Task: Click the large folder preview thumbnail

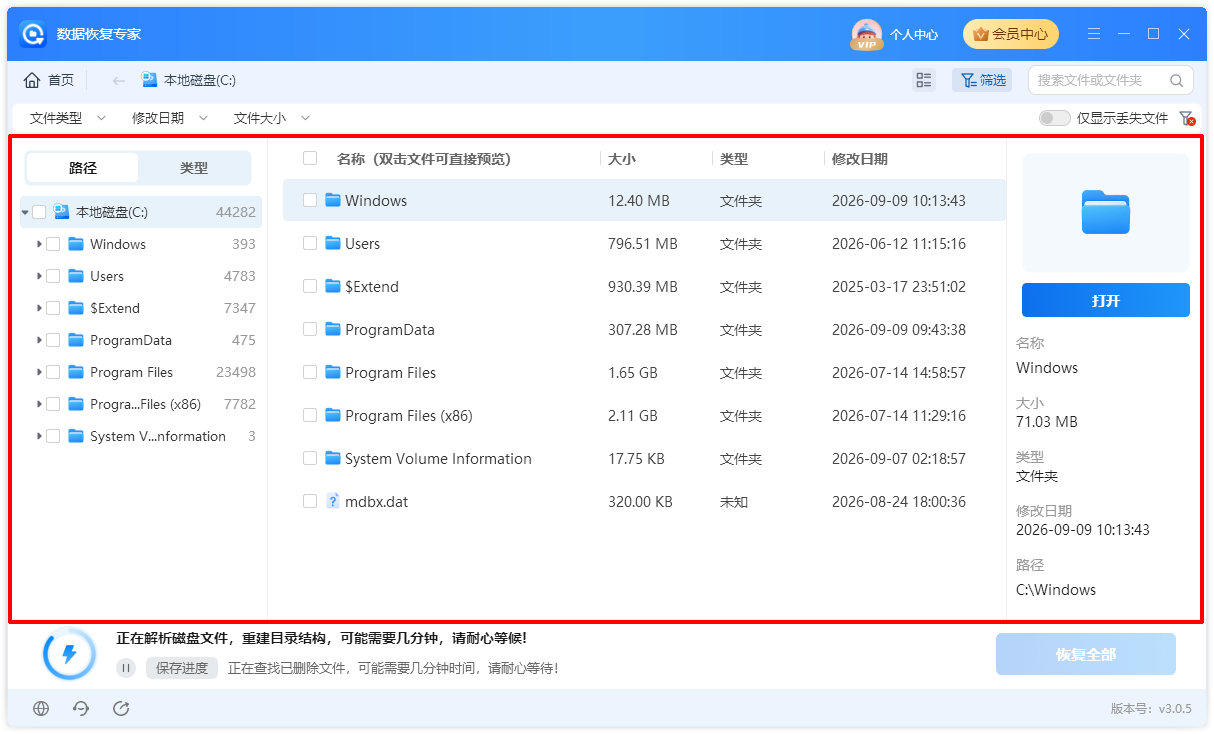Action: coord(1106,213)
